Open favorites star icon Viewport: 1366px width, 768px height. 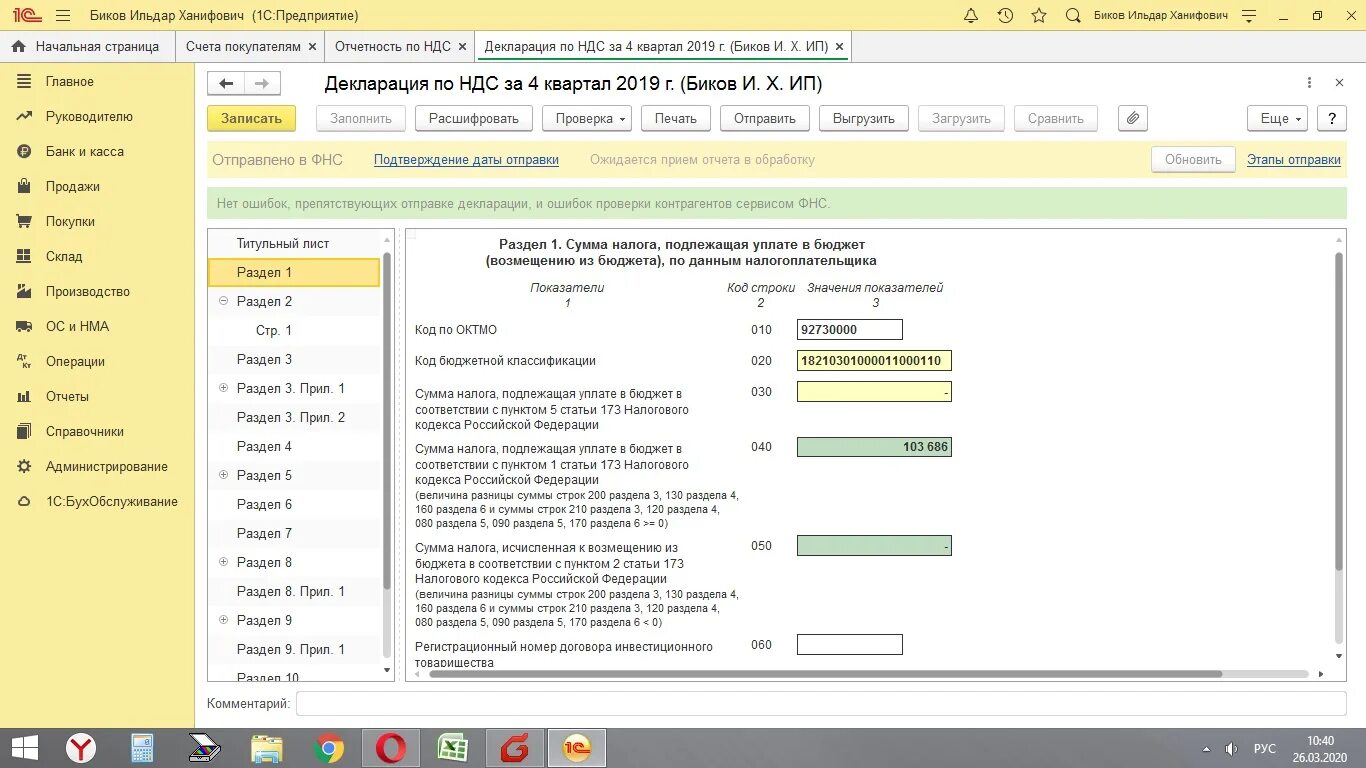pos(1039,16)
